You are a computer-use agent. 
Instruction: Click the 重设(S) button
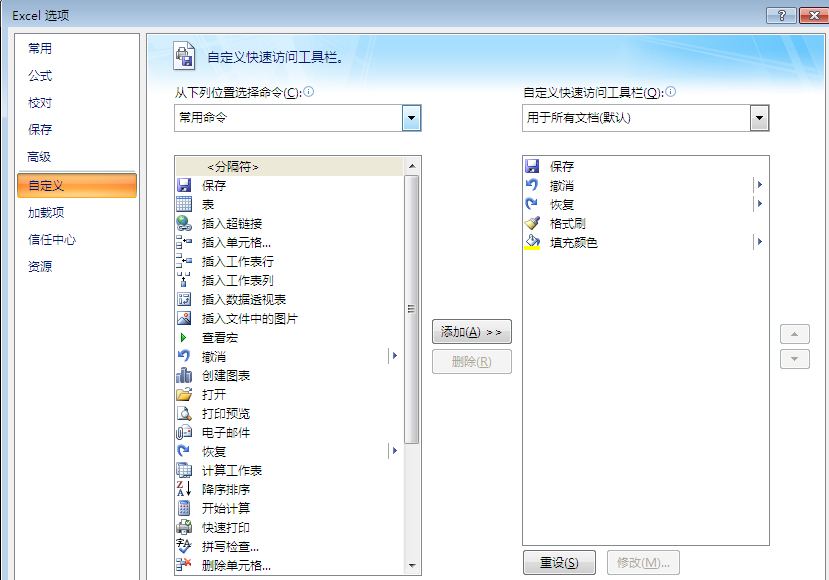pyautogui.click(x=559, y=563)
